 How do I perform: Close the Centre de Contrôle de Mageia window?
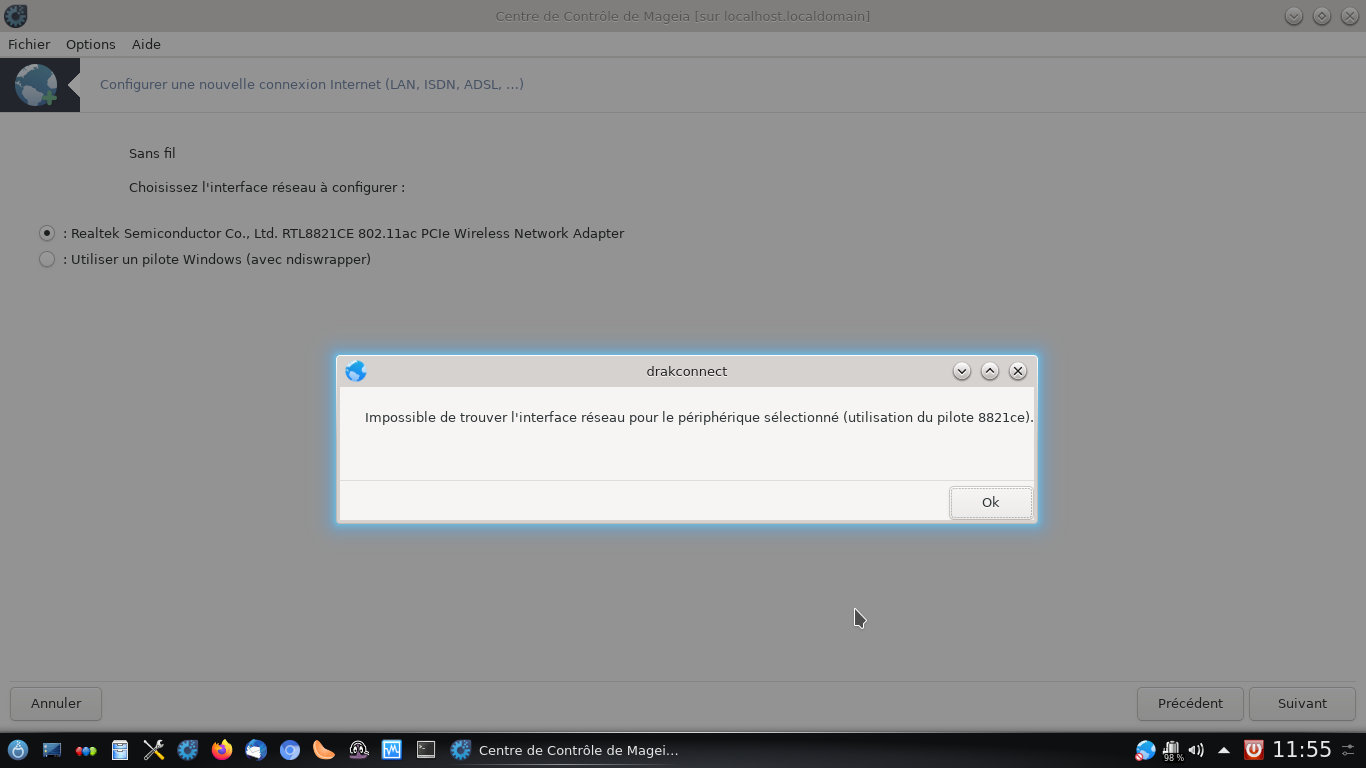tap(1350, 16)
